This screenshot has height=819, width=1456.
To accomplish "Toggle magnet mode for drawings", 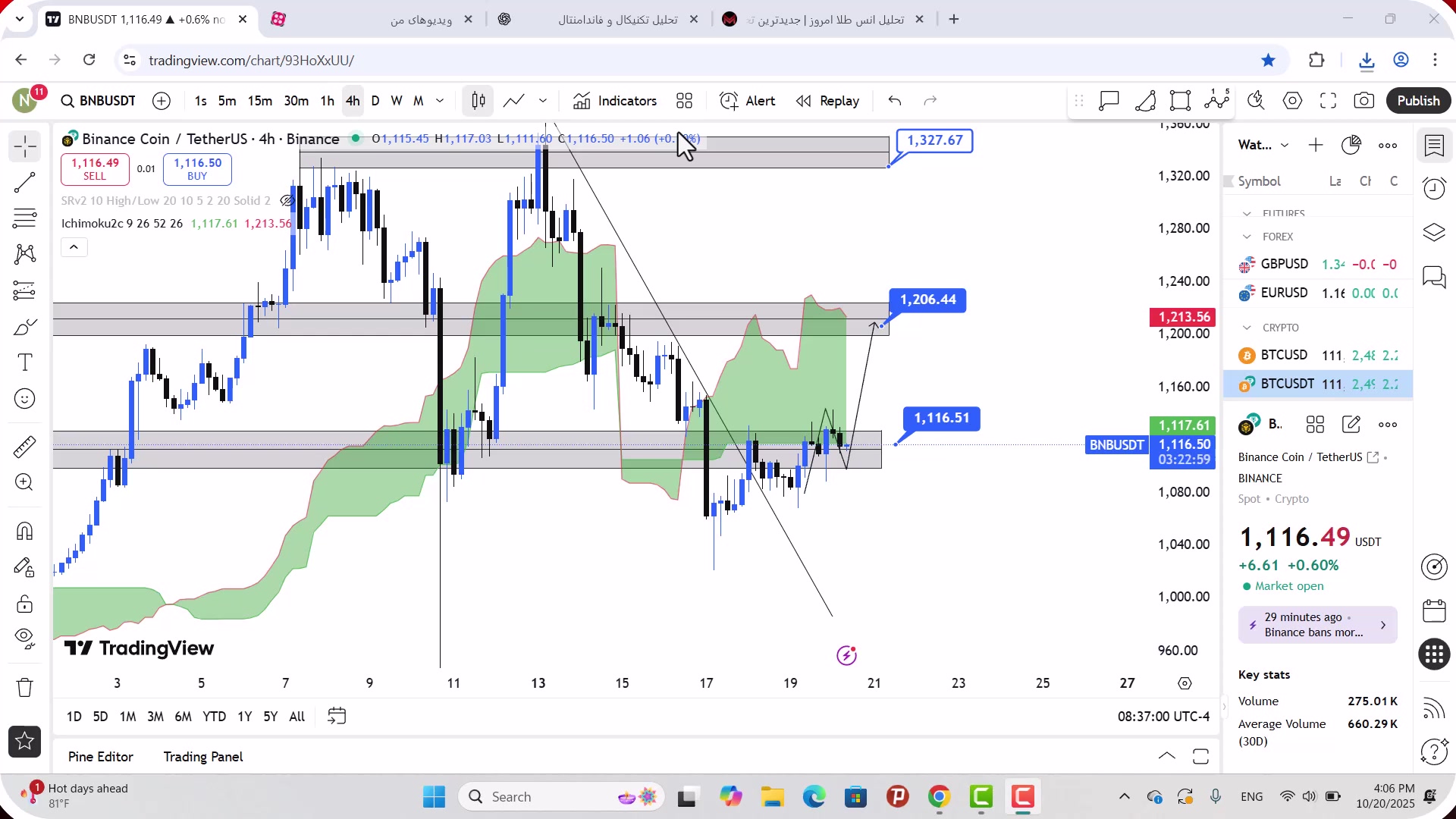I will coord(25,531).
